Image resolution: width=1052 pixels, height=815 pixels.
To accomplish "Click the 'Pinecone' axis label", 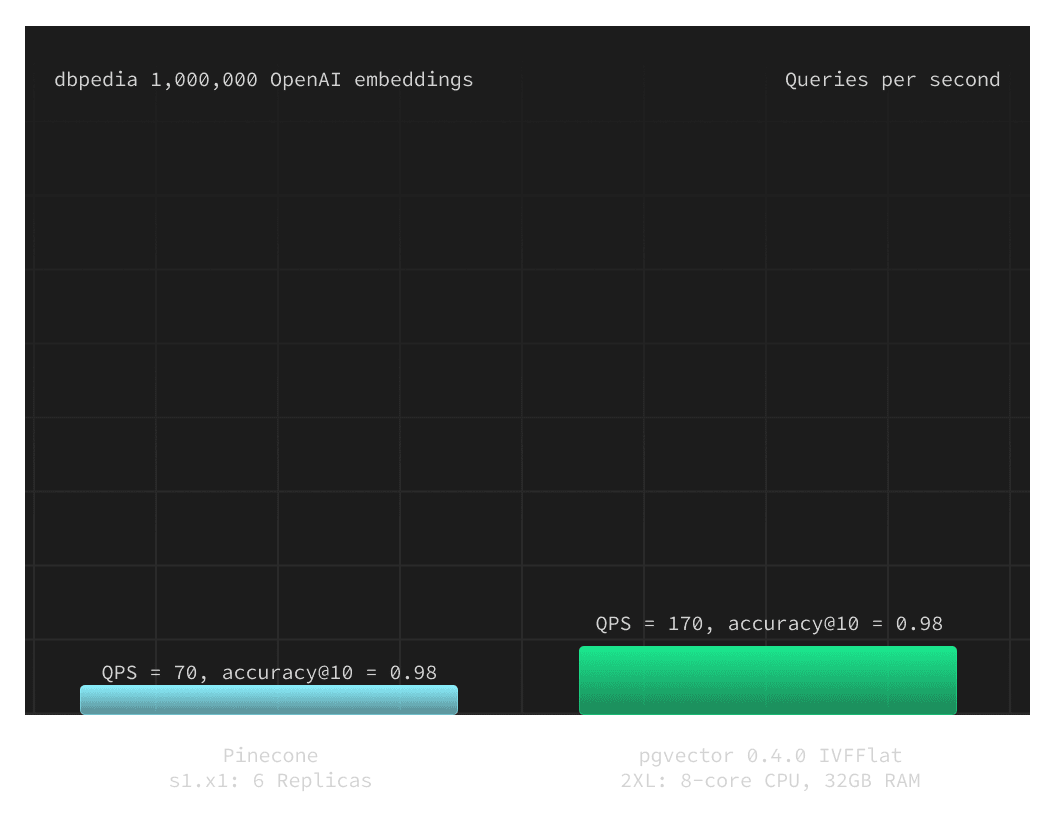I will 270,755.
